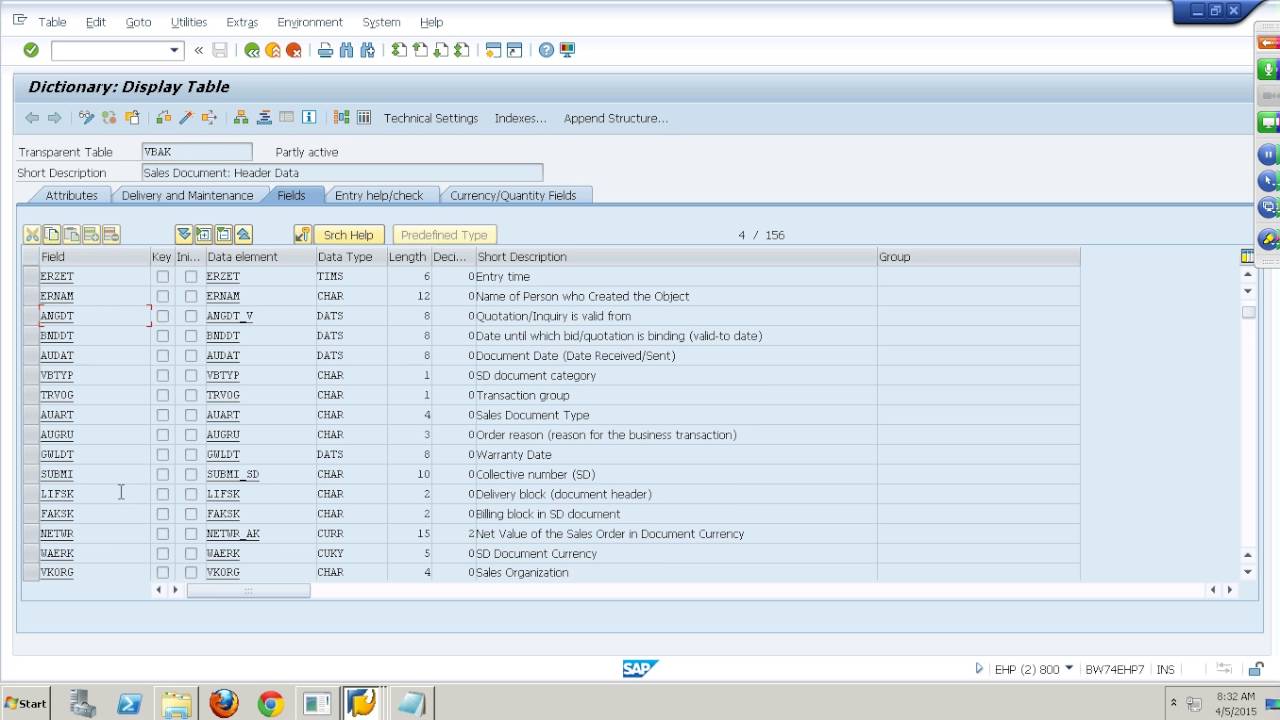Toggle the Key checkbox for NETWR
The height and width of the screenshot is (720, 1280).
162,534
